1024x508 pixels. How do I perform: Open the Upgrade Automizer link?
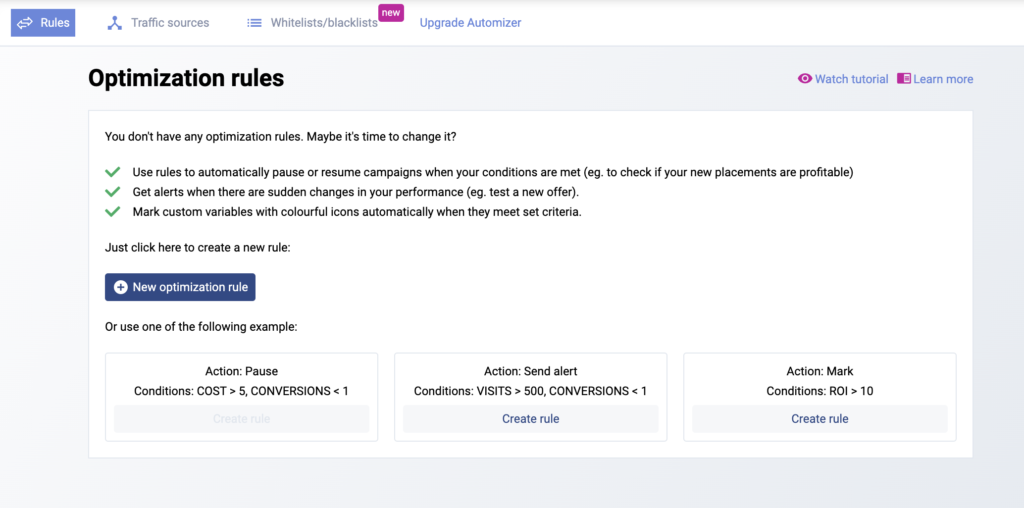pos(470,22)
